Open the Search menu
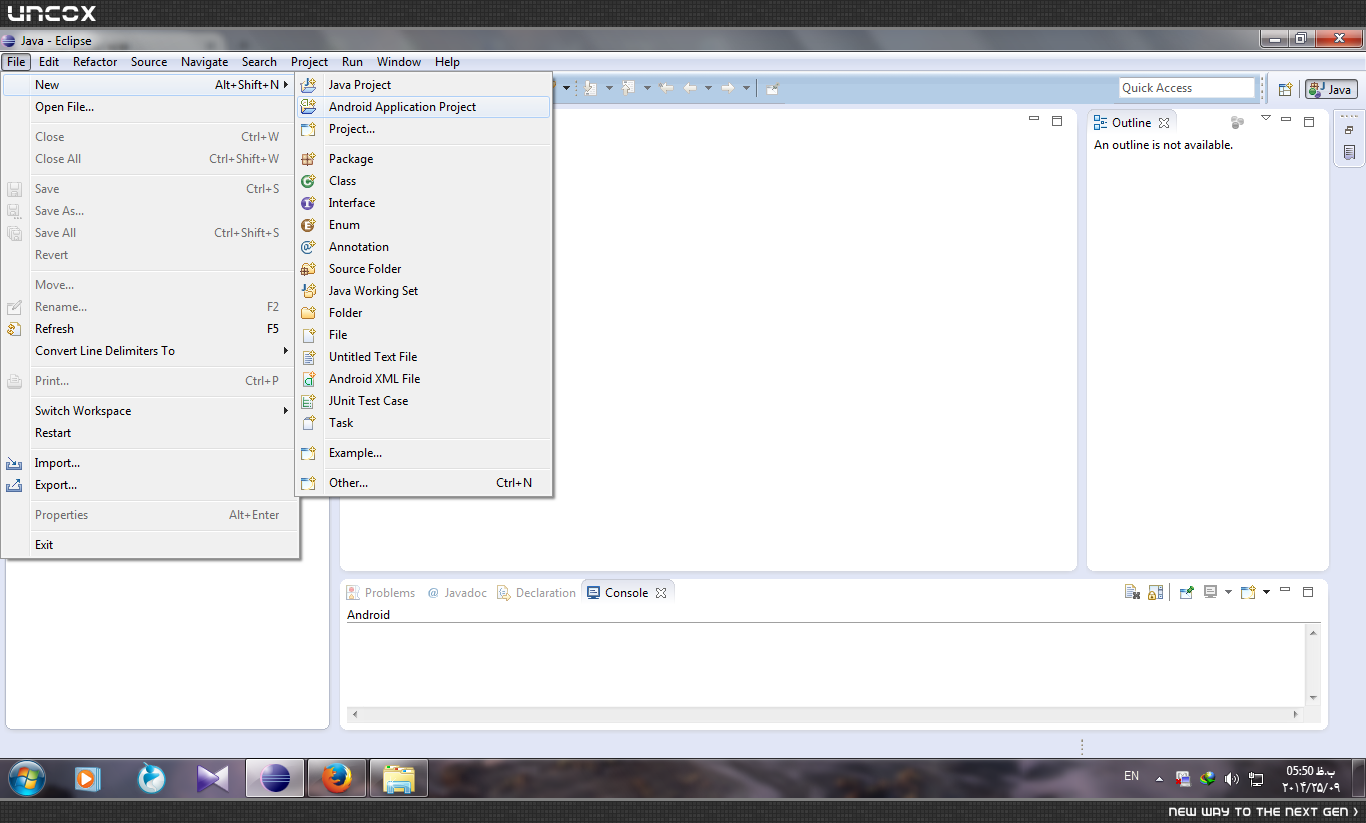Screen dimensions: 1366x823 click(x=259, y=62)
